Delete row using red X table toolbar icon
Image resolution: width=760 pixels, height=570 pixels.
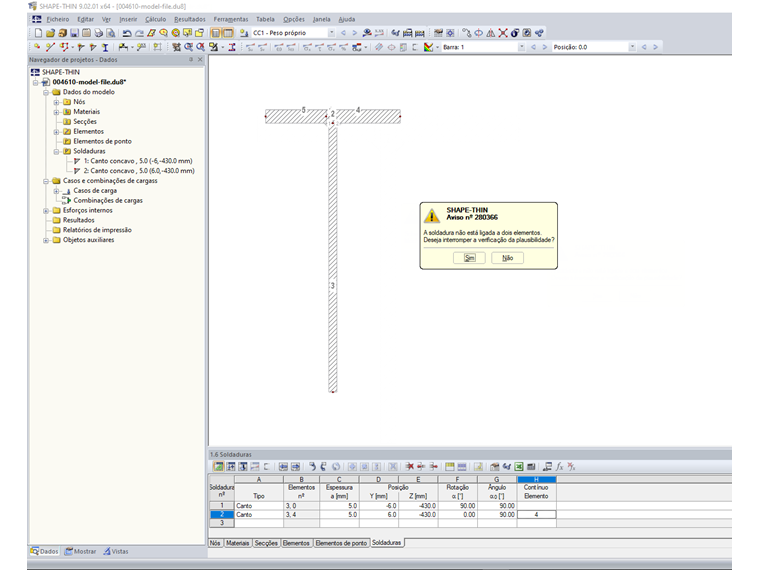[410, 466]
